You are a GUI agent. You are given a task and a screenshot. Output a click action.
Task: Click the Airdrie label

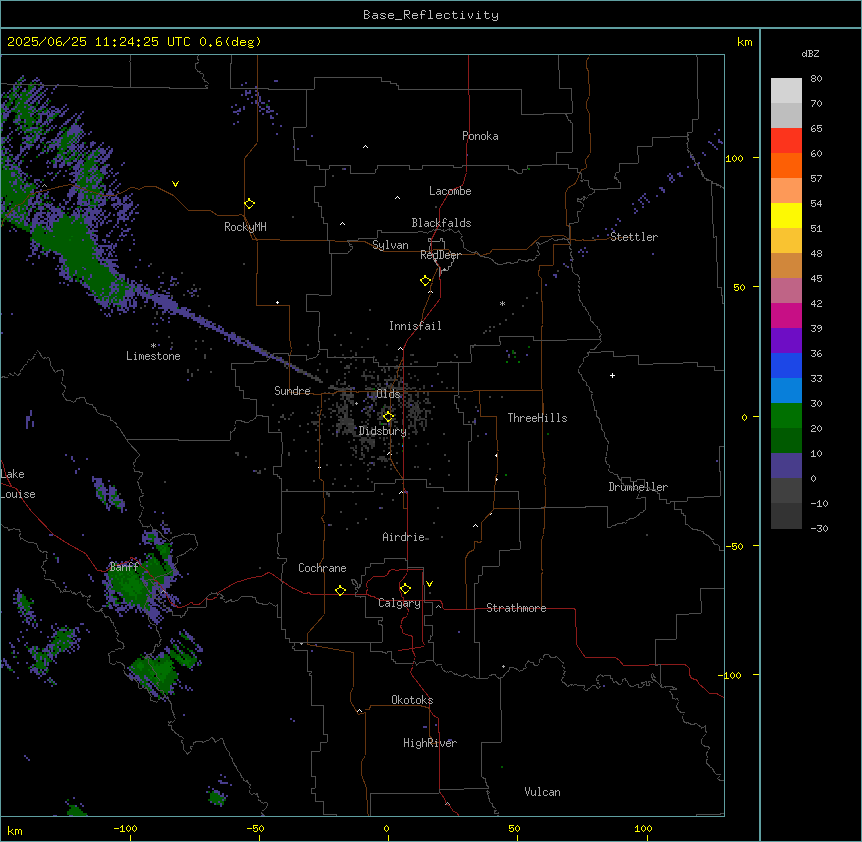(x=403, y=537)
